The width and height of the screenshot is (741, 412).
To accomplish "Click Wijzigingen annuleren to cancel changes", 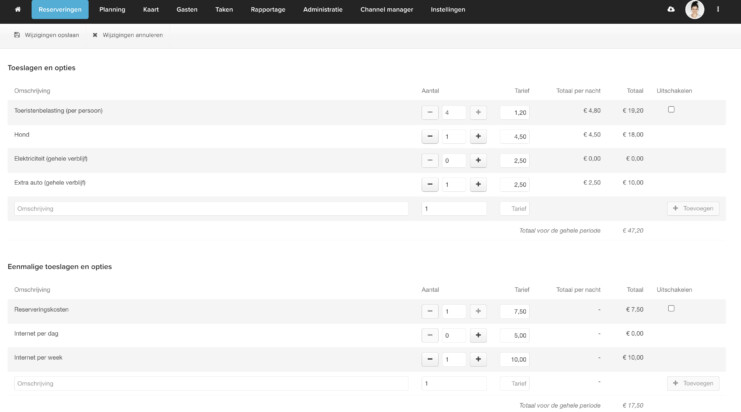I will click(127, 35).
